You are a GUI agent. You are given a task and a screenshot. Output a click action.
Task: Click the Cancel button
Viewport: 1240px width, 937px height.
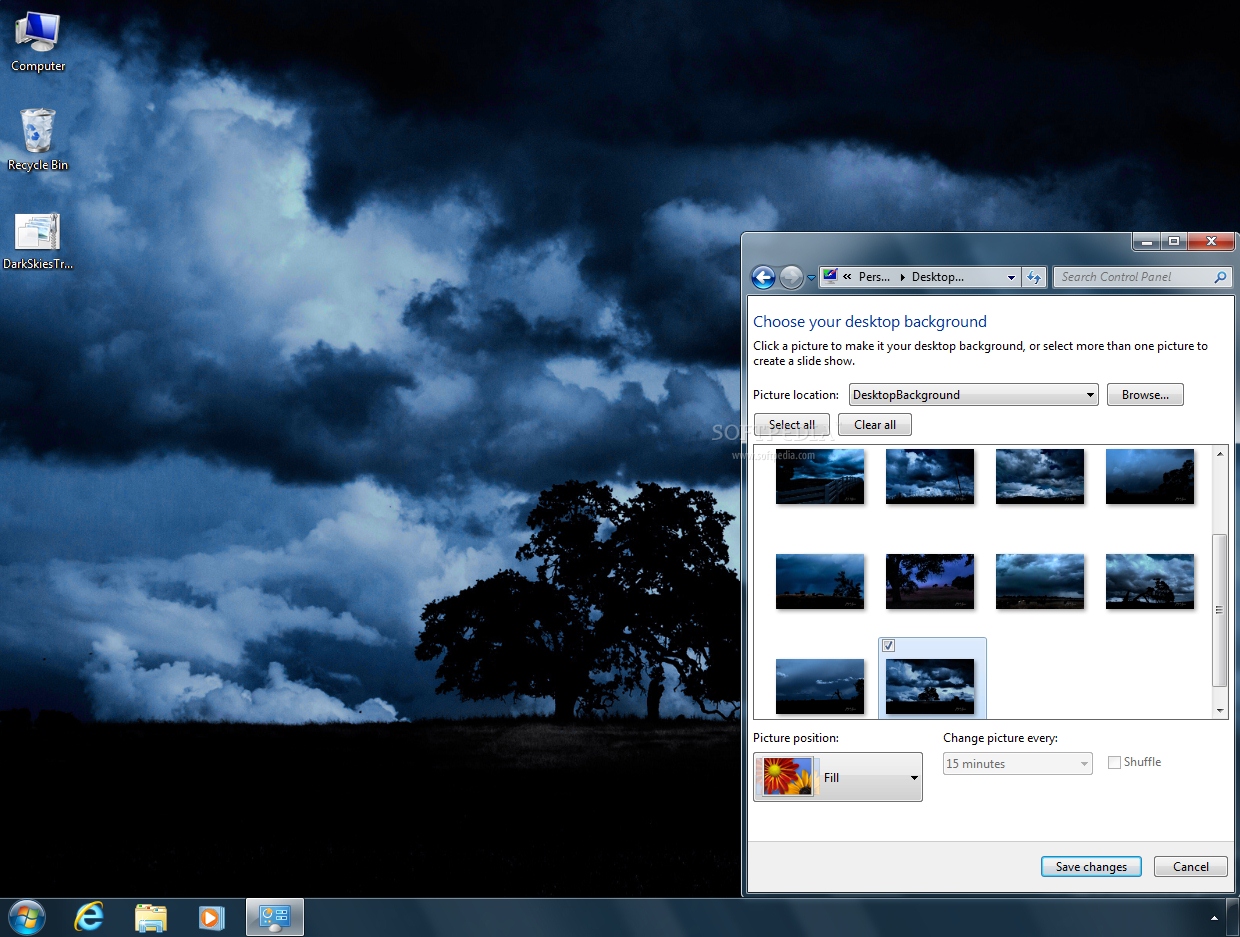point(1191,867)
